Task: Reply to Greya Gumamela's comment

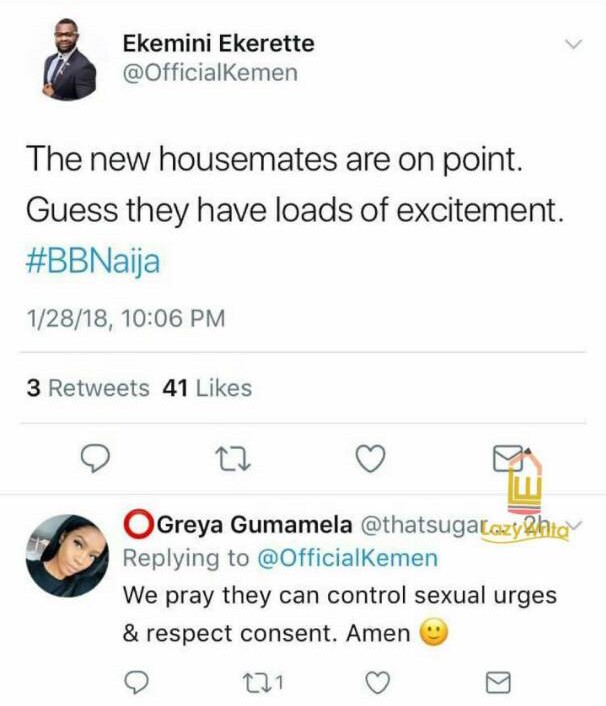Action: (x=138, y=682)
